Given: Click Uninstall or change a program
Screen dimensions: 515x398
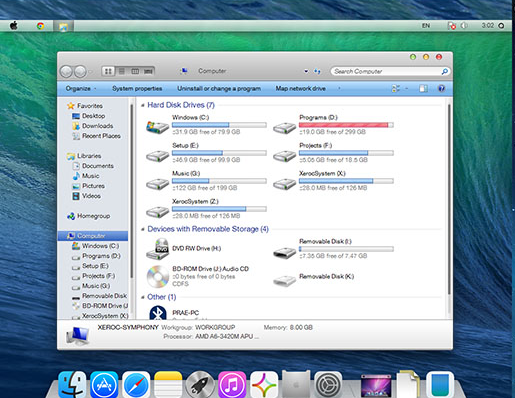Looking at the screenshot, I should [219, 88].
